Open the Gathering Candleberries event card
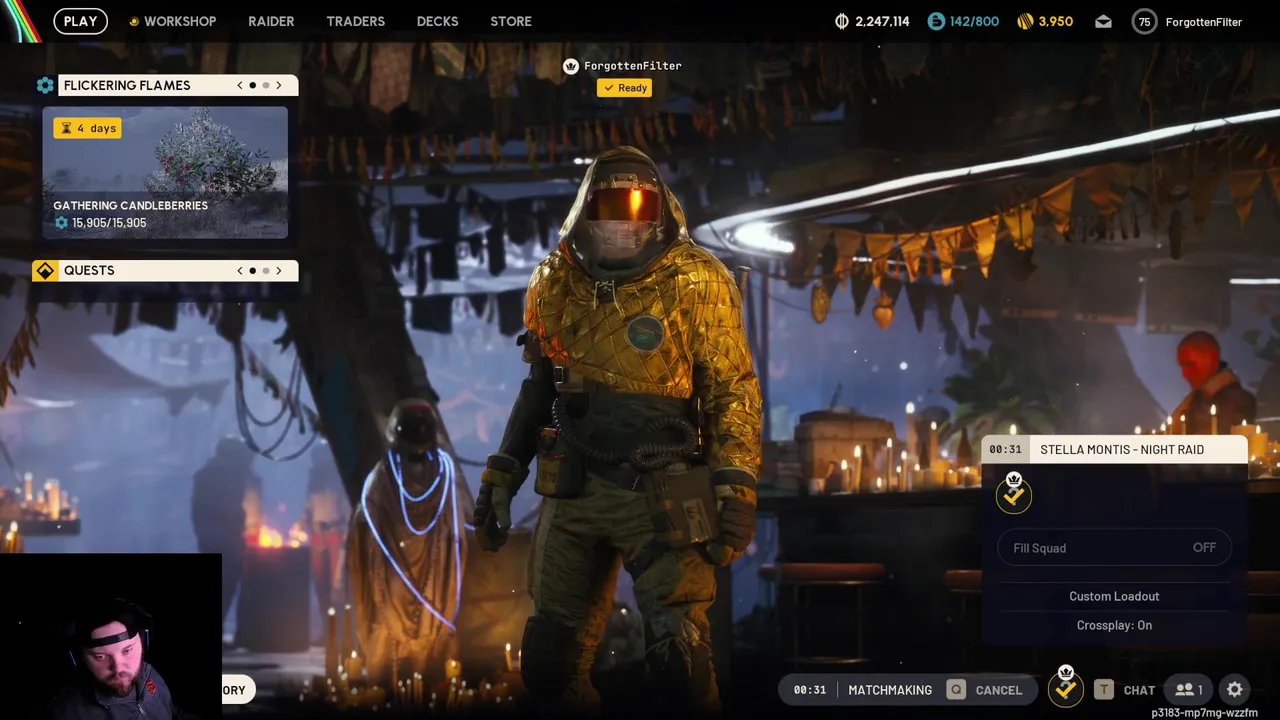The height and width of the screenshot is (720, 1280). [x=165, y=172]
